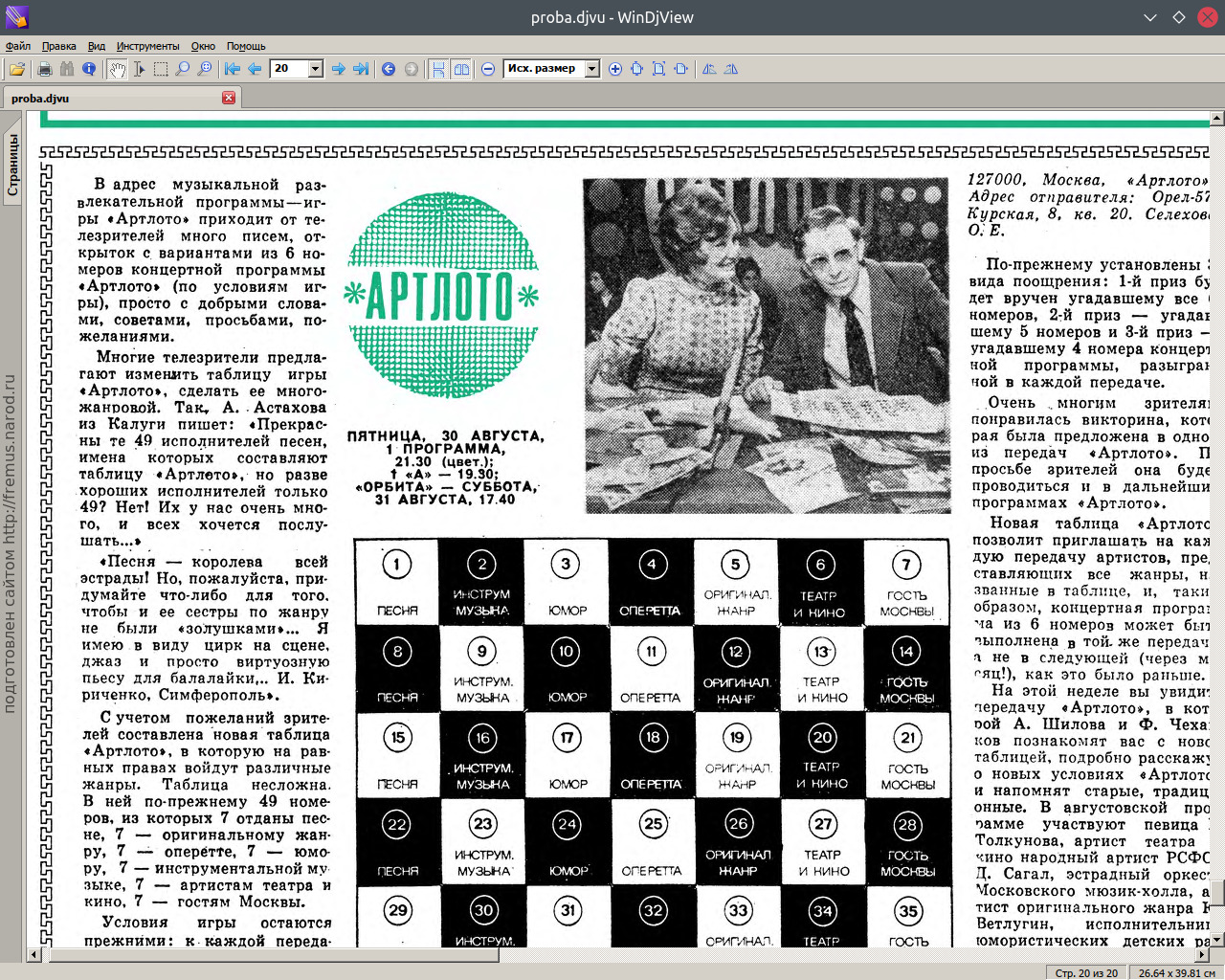Toggle continuous page layout
This screenshot has height=980, width=1225.
point(438,69)
